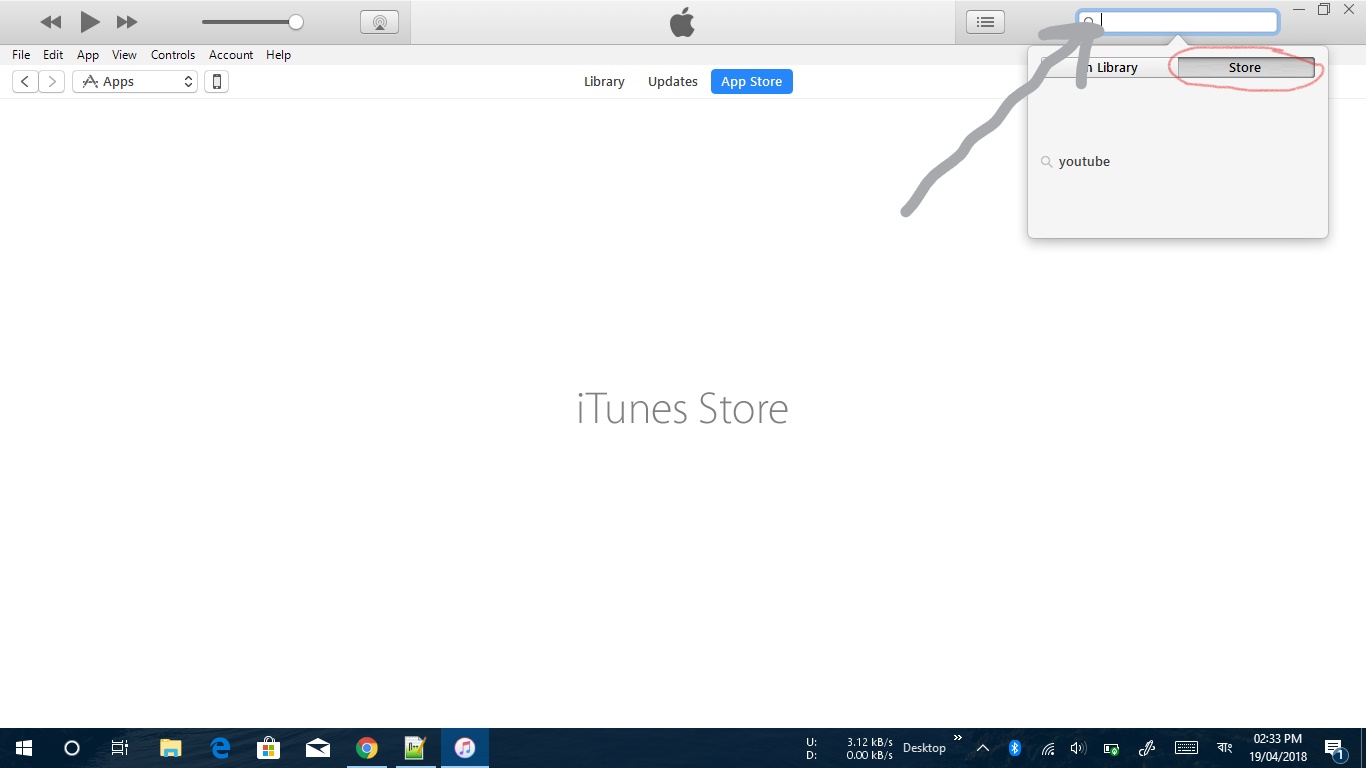This screenshot has height=768, width=1366.
Task: Open the Edit menu
Action: point(53,55)
